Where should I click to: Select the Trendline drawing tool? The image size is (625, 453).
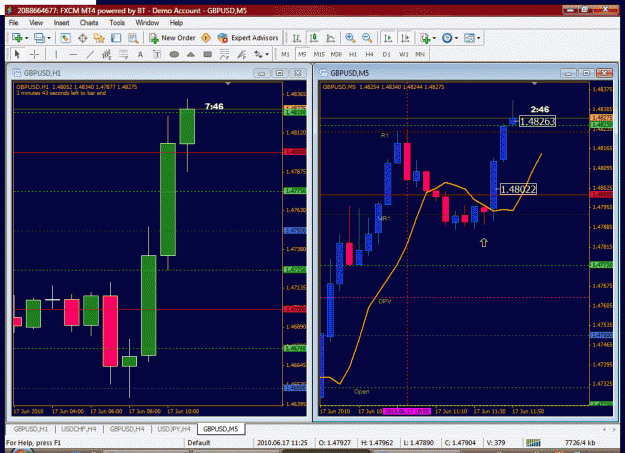pyautogui.click(x=90, y=54)
